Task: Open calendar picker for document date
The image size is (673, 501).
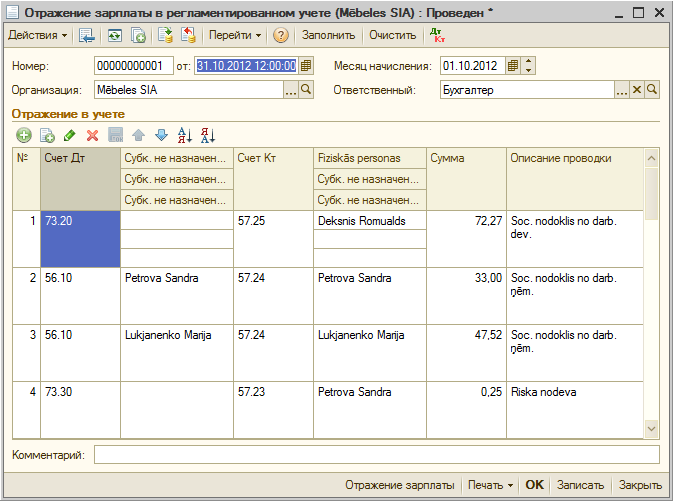Action: [x=306, y=66]
